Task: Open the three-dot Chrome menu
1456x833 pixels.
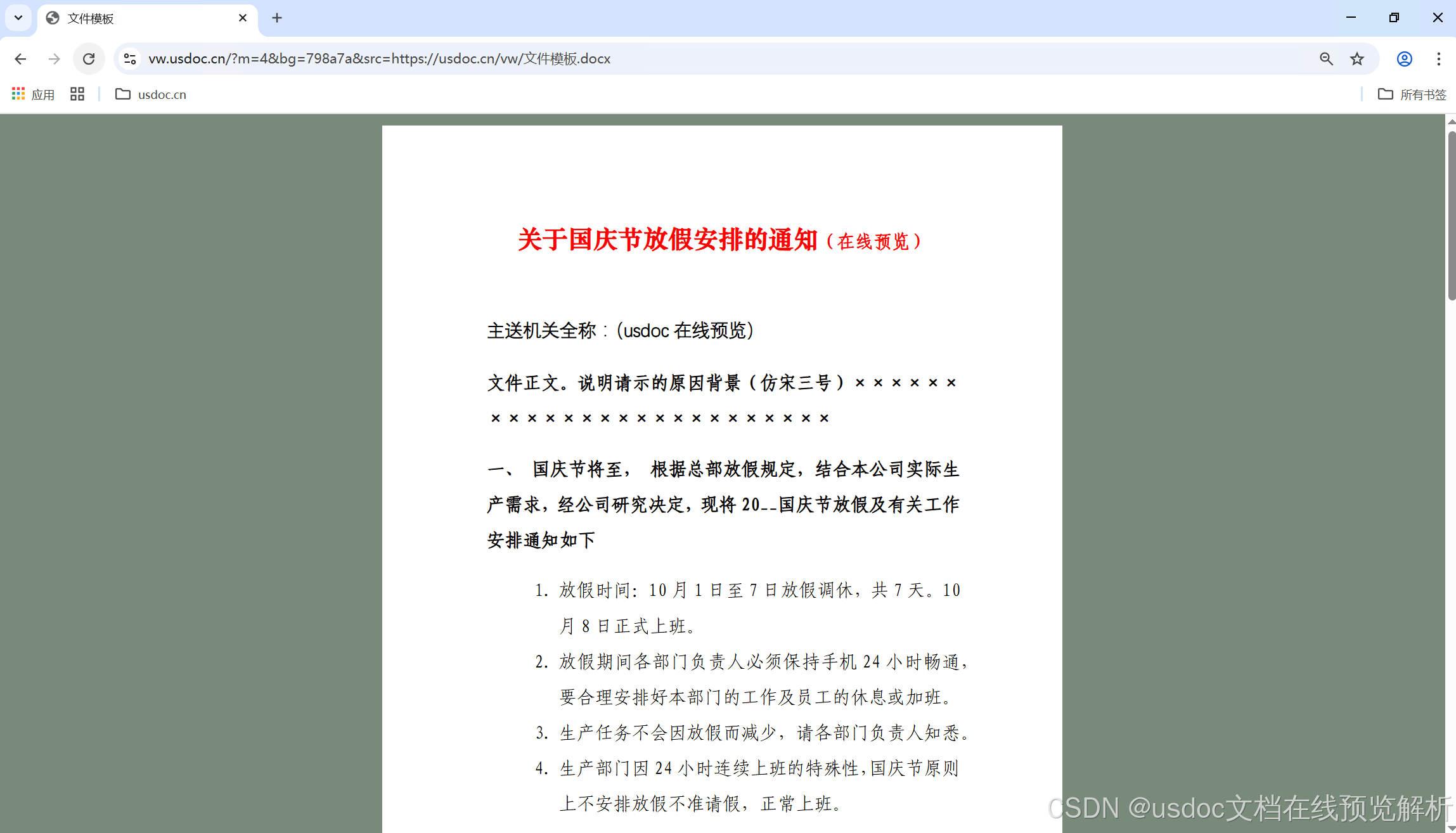Action: pyautogui.click(x=1438, y=58)
